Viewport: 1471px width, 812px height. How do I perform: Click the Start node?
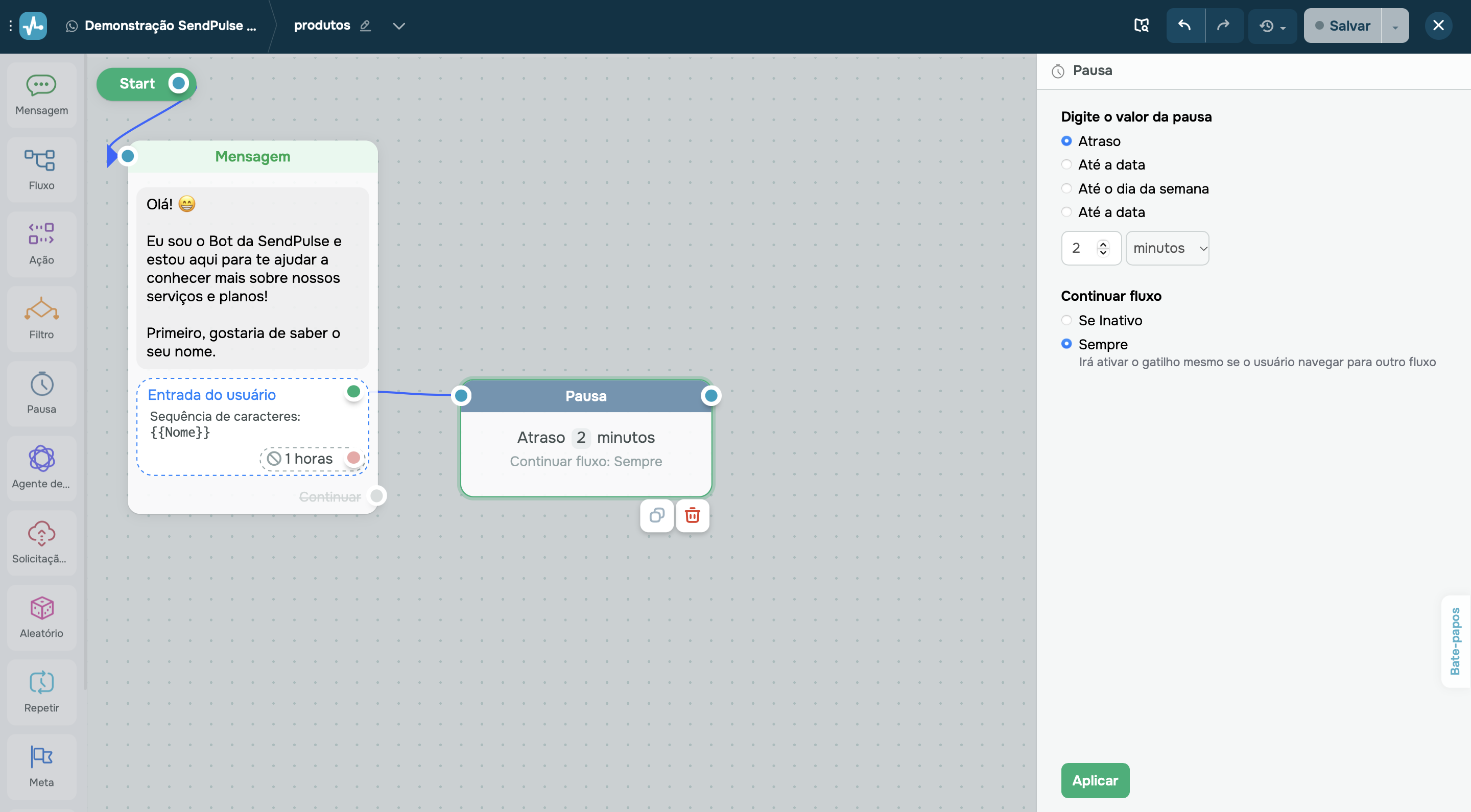pos(146,83)
